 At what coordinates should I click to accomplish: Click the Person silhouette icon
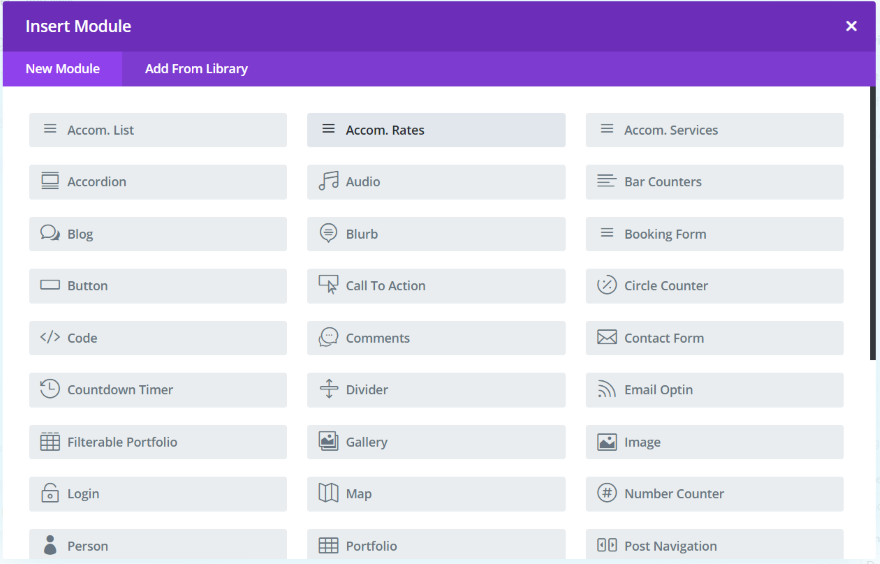tap(50, 544)
